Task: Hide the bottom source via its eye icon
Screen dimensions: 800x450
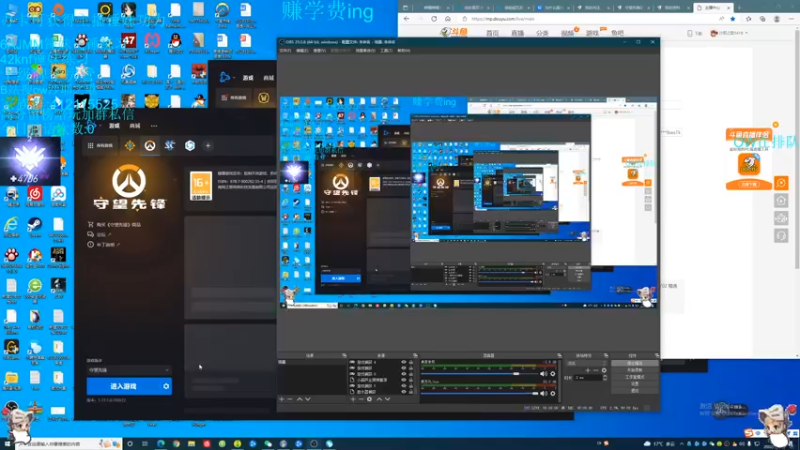Action: tap(404, 392)
